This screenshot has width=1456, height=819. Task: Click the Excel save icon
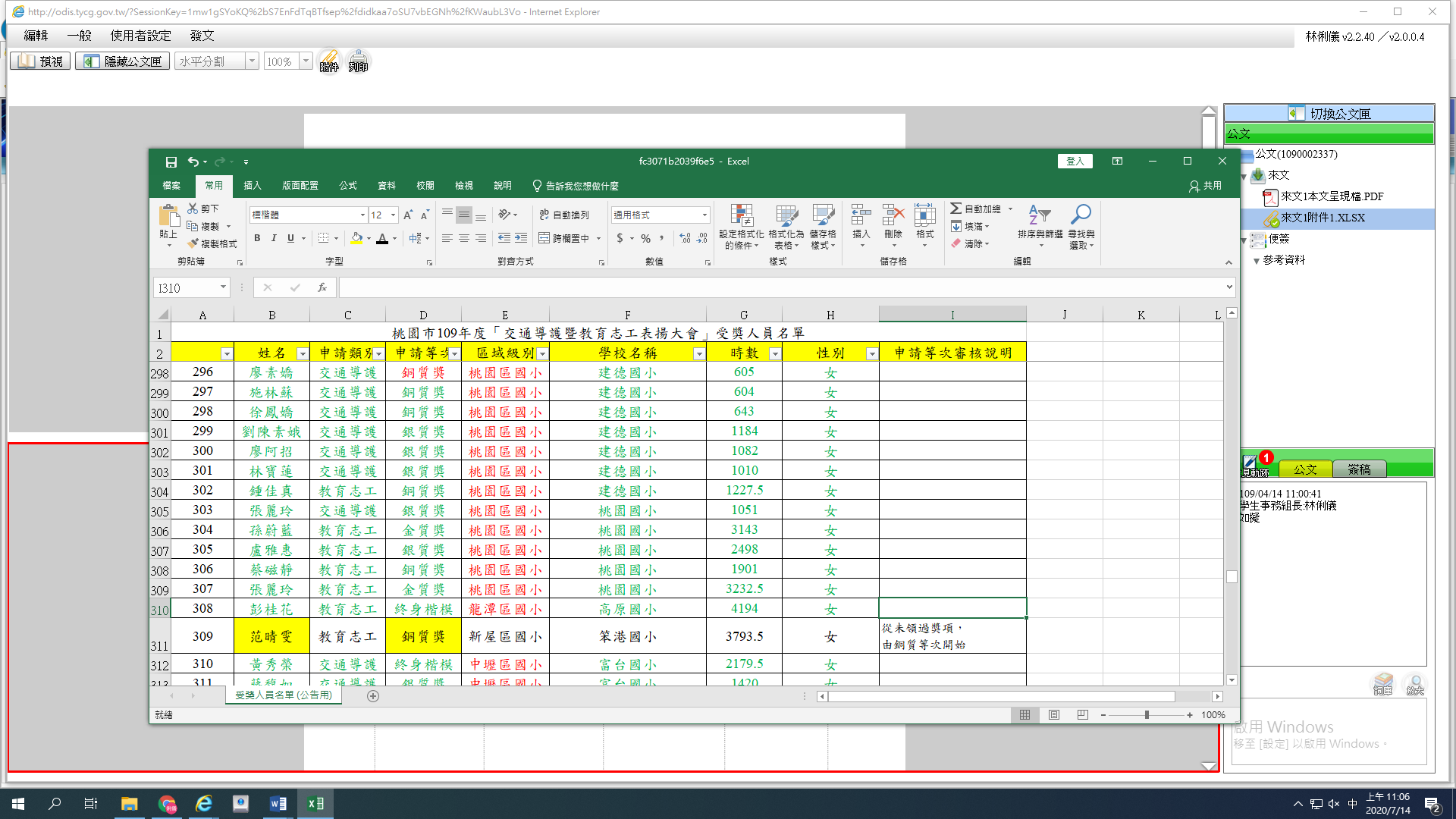[171, 162]
